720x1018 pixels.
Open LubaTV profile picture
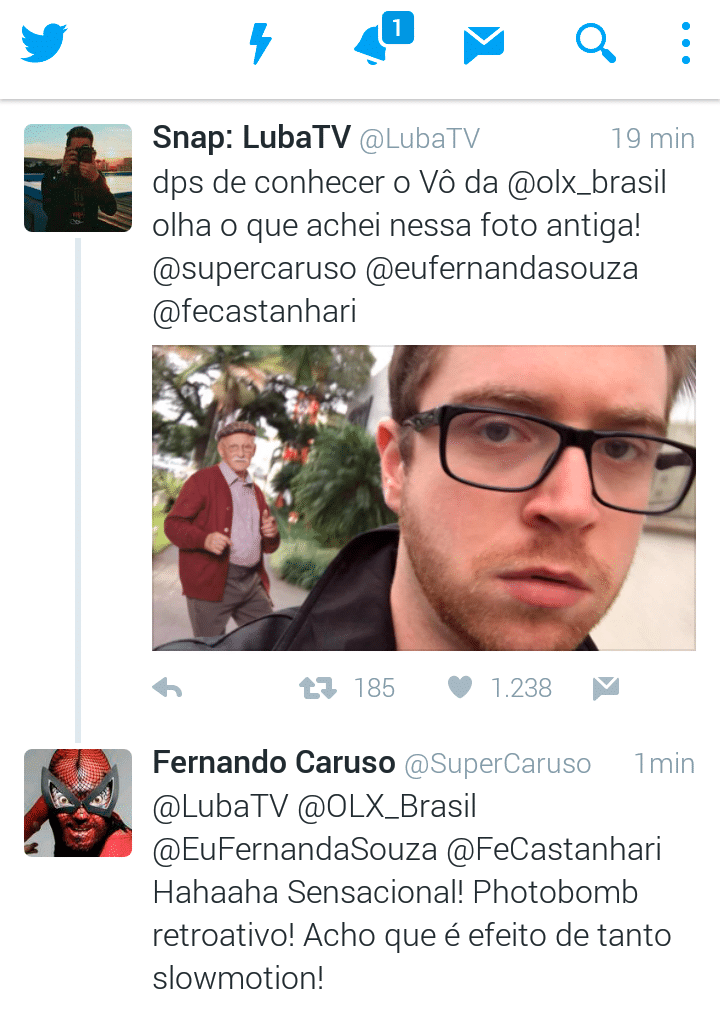(78, 178)
